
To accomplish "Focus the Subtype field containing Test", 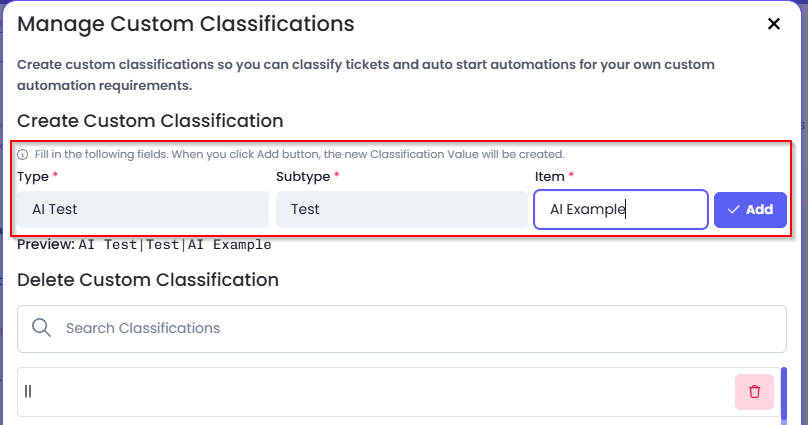I will (x=402, y=210).
